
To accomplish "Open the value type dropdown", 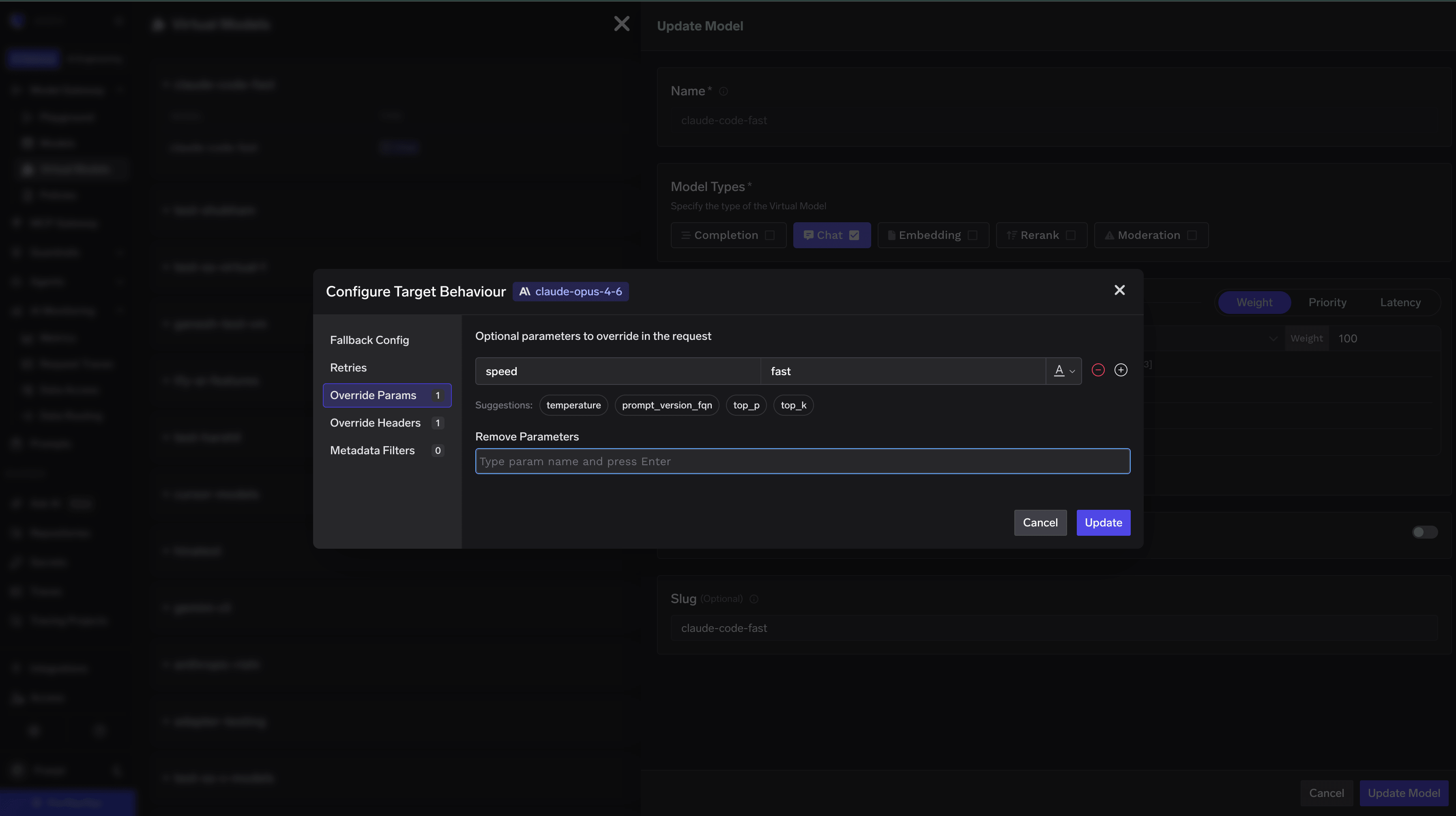I will (x=1064, y=371).
